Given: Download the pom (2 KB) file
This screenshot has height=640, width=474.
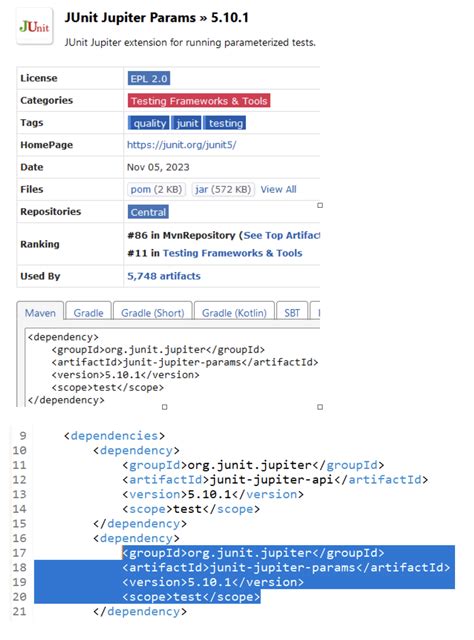Looking at the screenshot, I should tap(156, 189).
